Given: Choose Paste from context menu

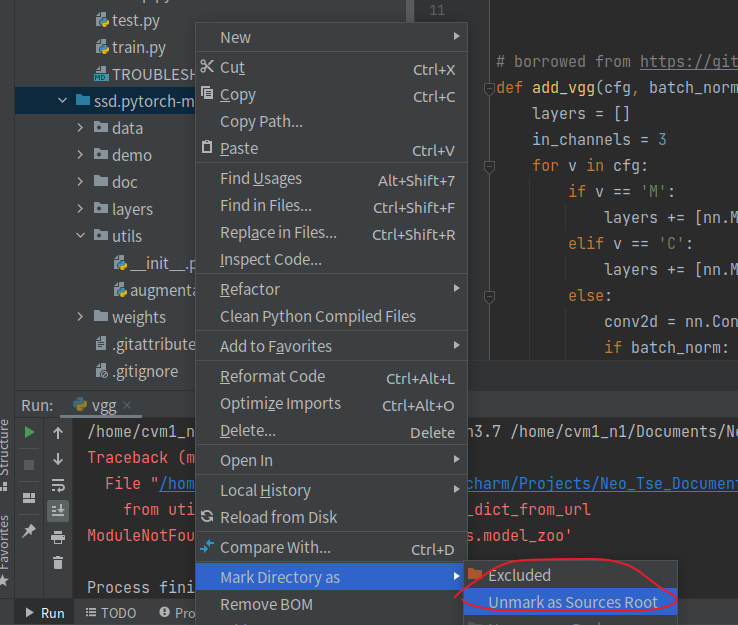Looking at the screenshot, I should click(331, 148).
